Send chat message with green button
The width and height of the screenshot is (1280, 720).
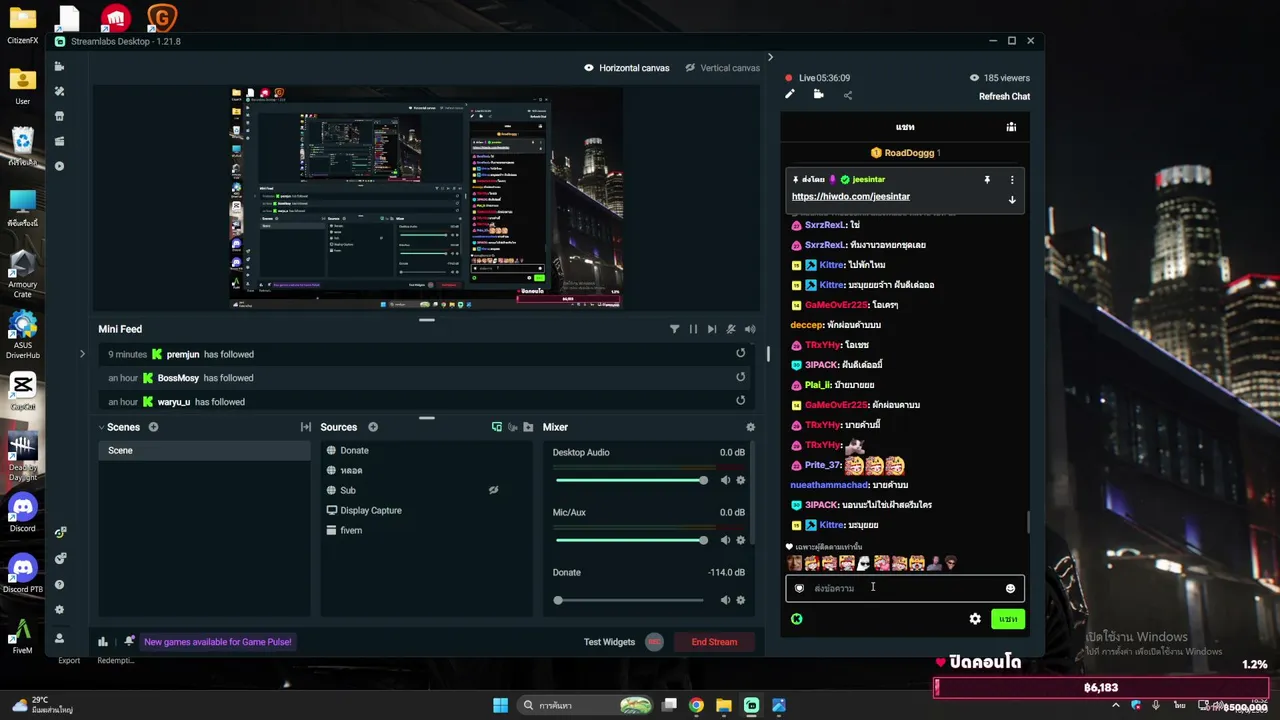tap(1008, 619)
